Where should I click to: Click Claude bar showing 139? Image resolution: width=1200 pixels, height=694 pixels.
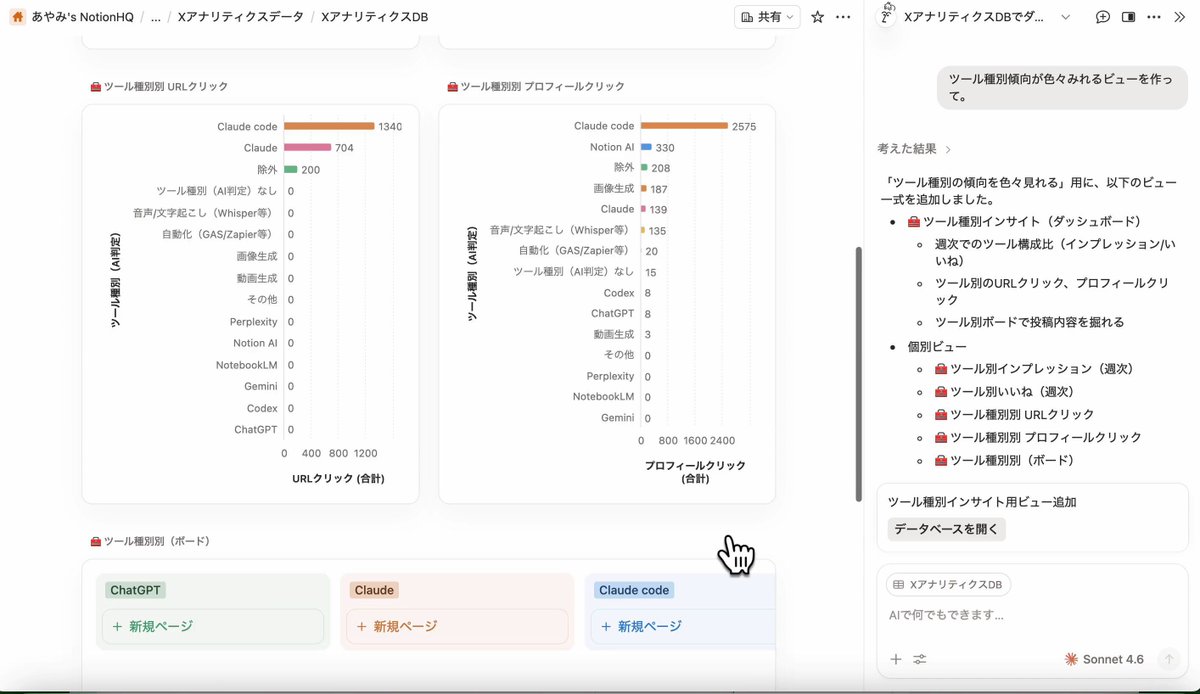coord(644,209)
